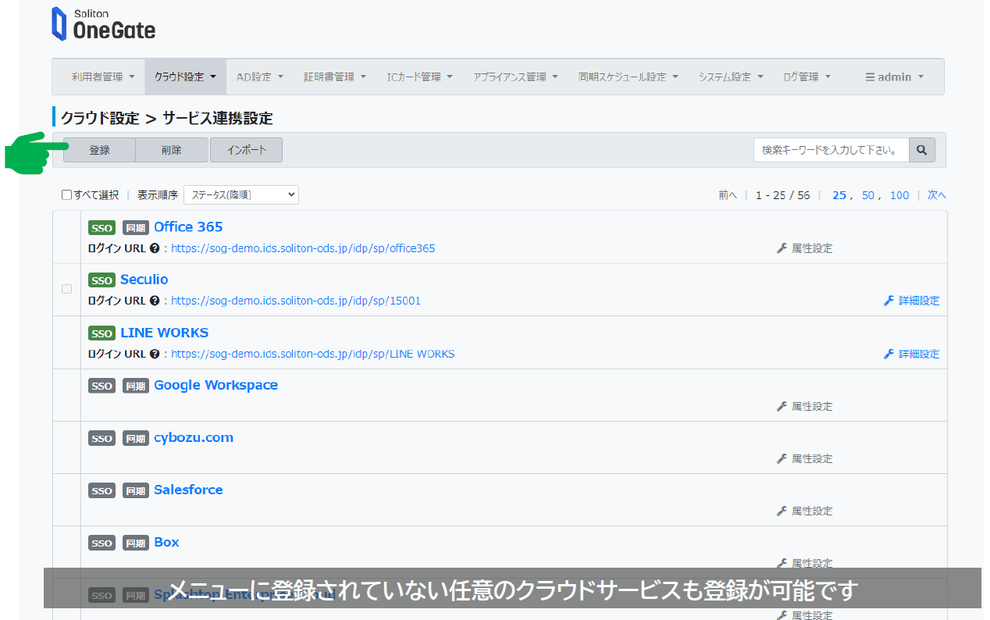
Task: Click the Soliton OneGate logo
Action: (x=104, y=25)
